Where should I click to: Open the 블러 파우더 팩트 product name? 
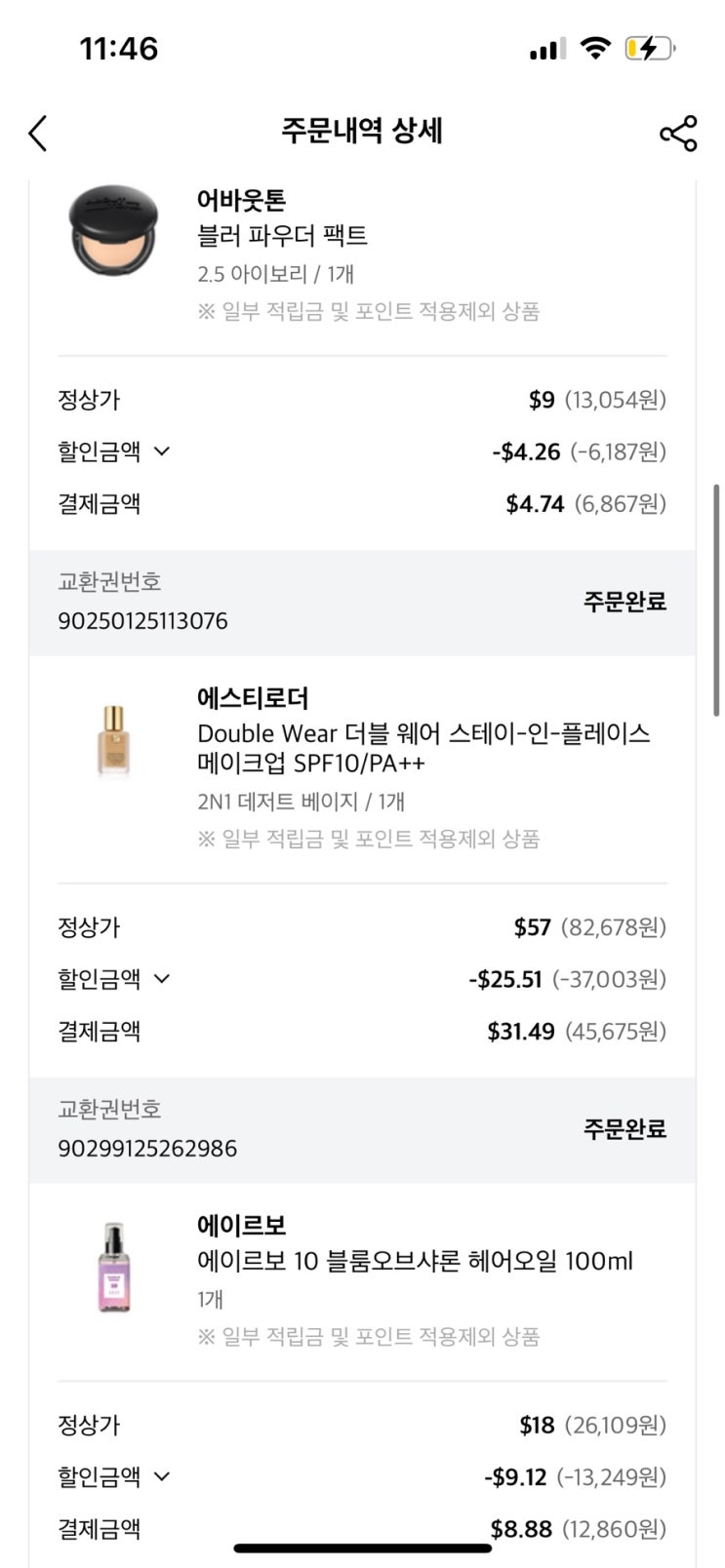(282, 236)
